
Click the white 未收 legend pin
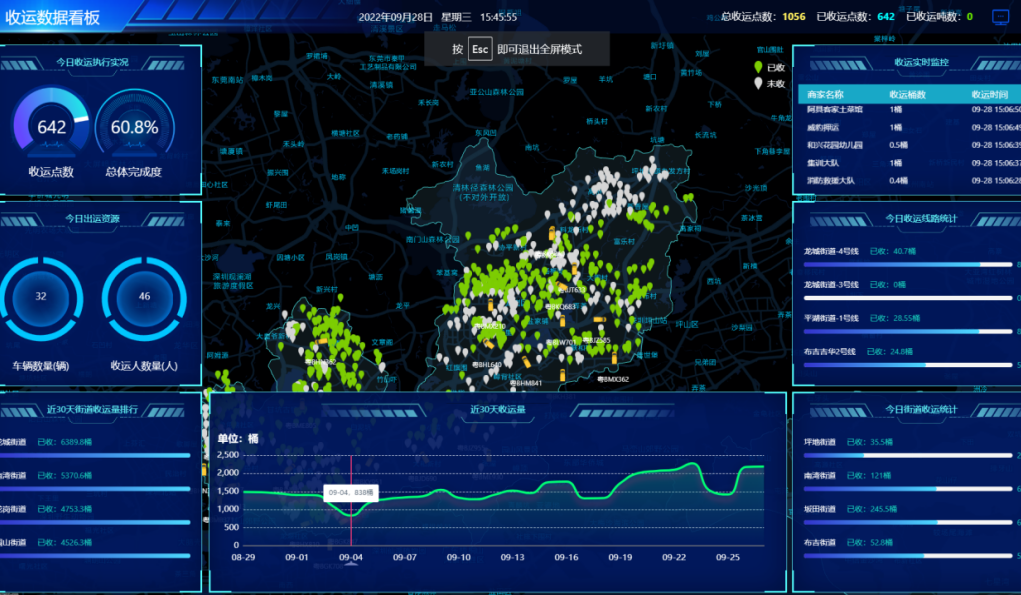pyautogui.click(x=758, y=83)
